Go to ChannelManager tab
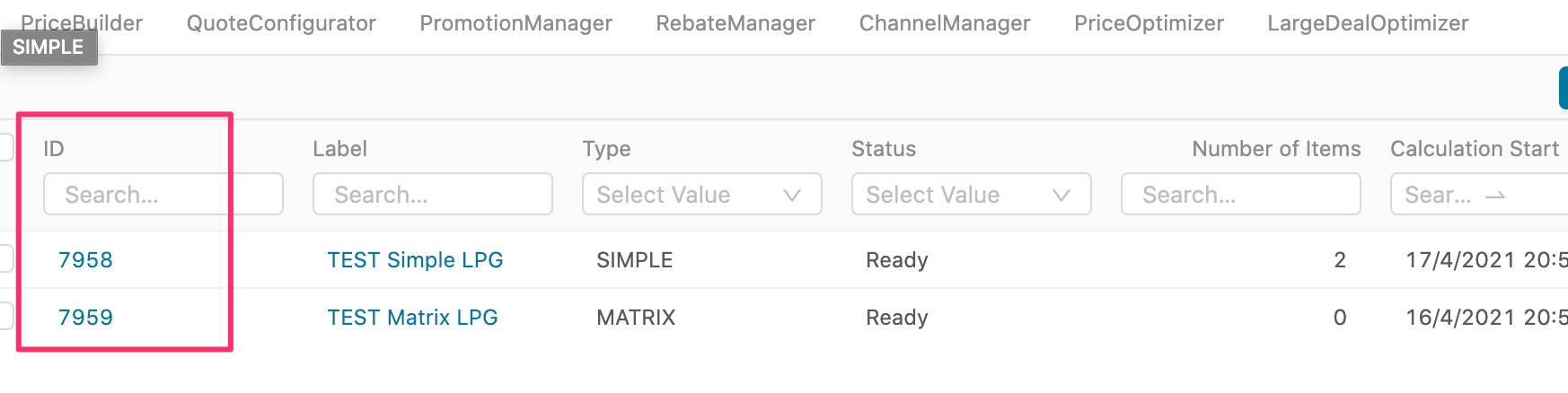The image size is (1568, 393). pos(945,23)
